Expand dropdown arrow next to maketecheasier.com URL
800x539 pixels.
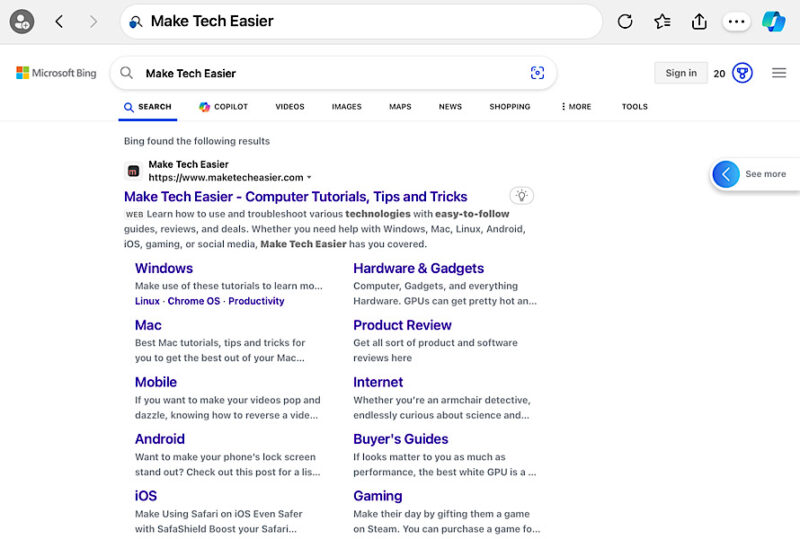coord(309,178)
